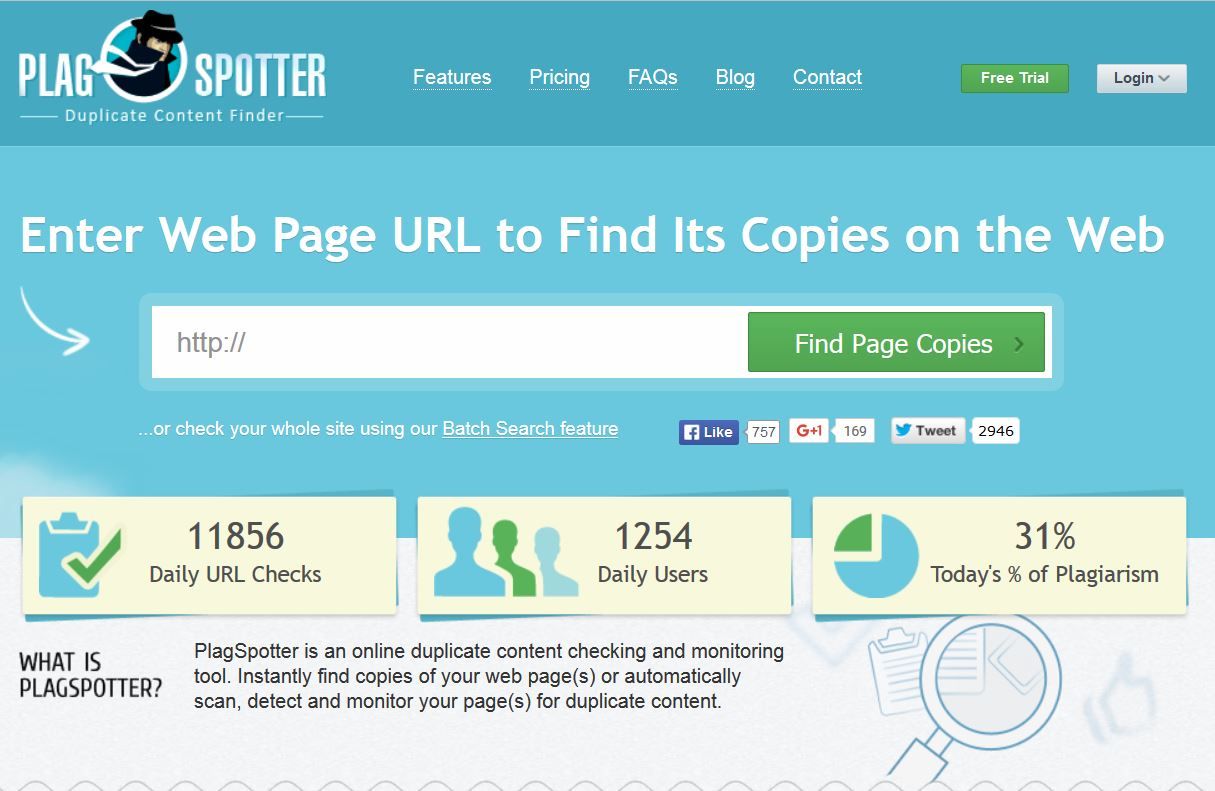Click the Today's % of Plagiarism label

(1044, 575)
